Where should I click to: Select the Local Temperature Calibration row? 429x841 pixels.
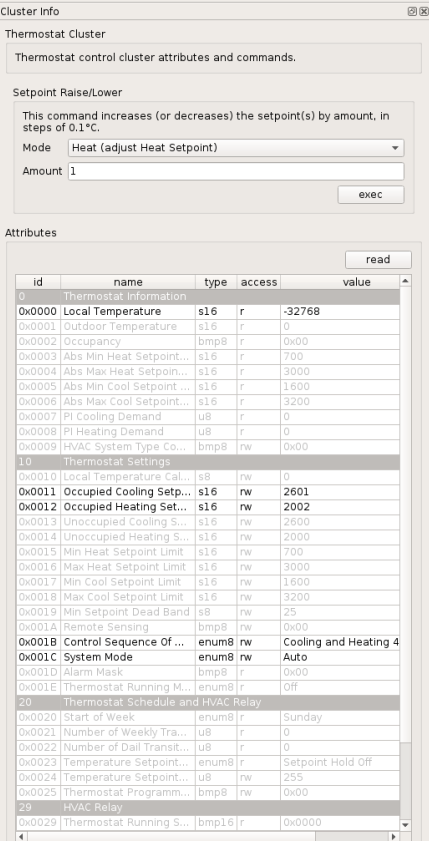point(208,477)
